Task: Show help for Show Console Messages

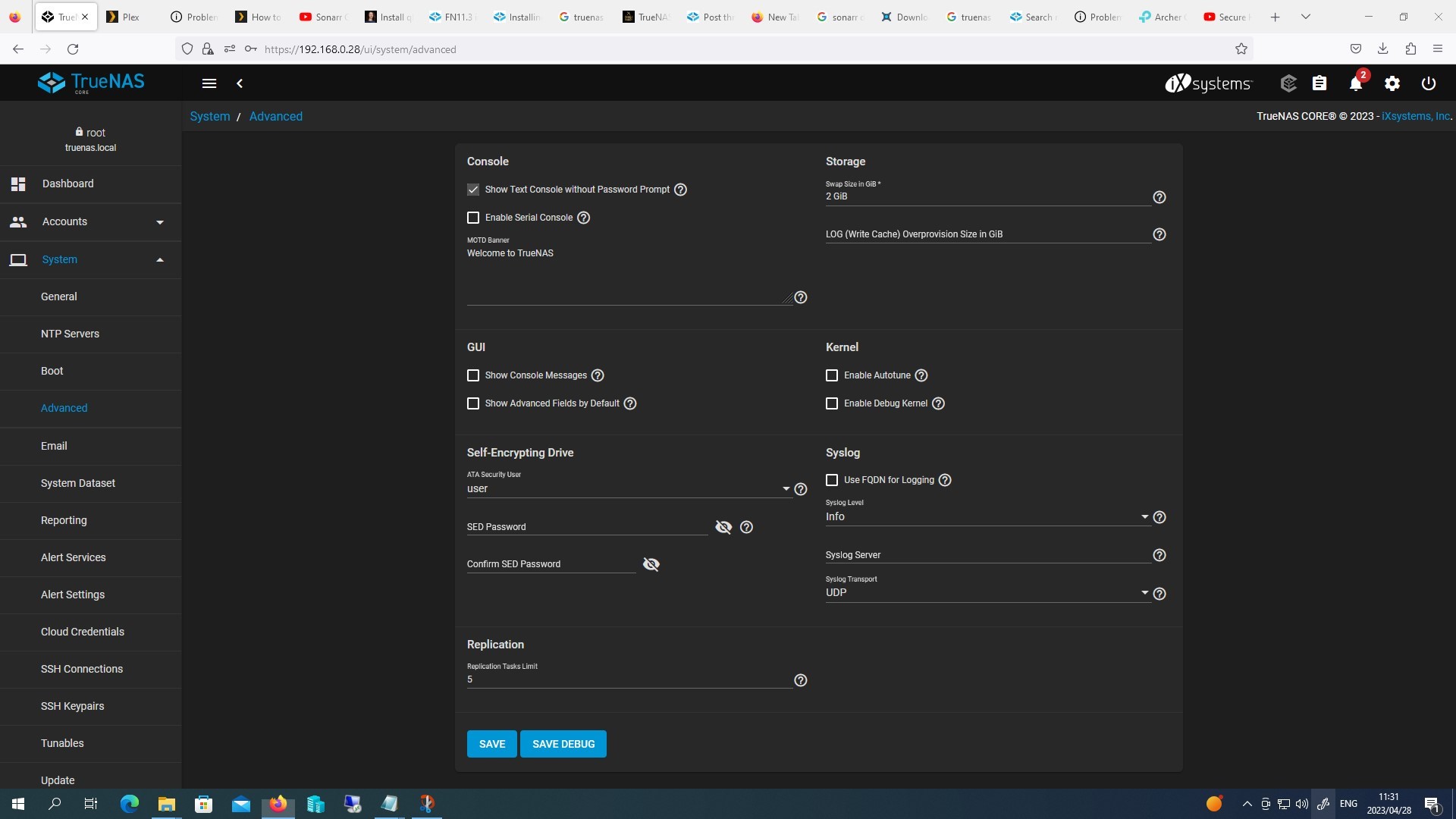Action: 598,375
